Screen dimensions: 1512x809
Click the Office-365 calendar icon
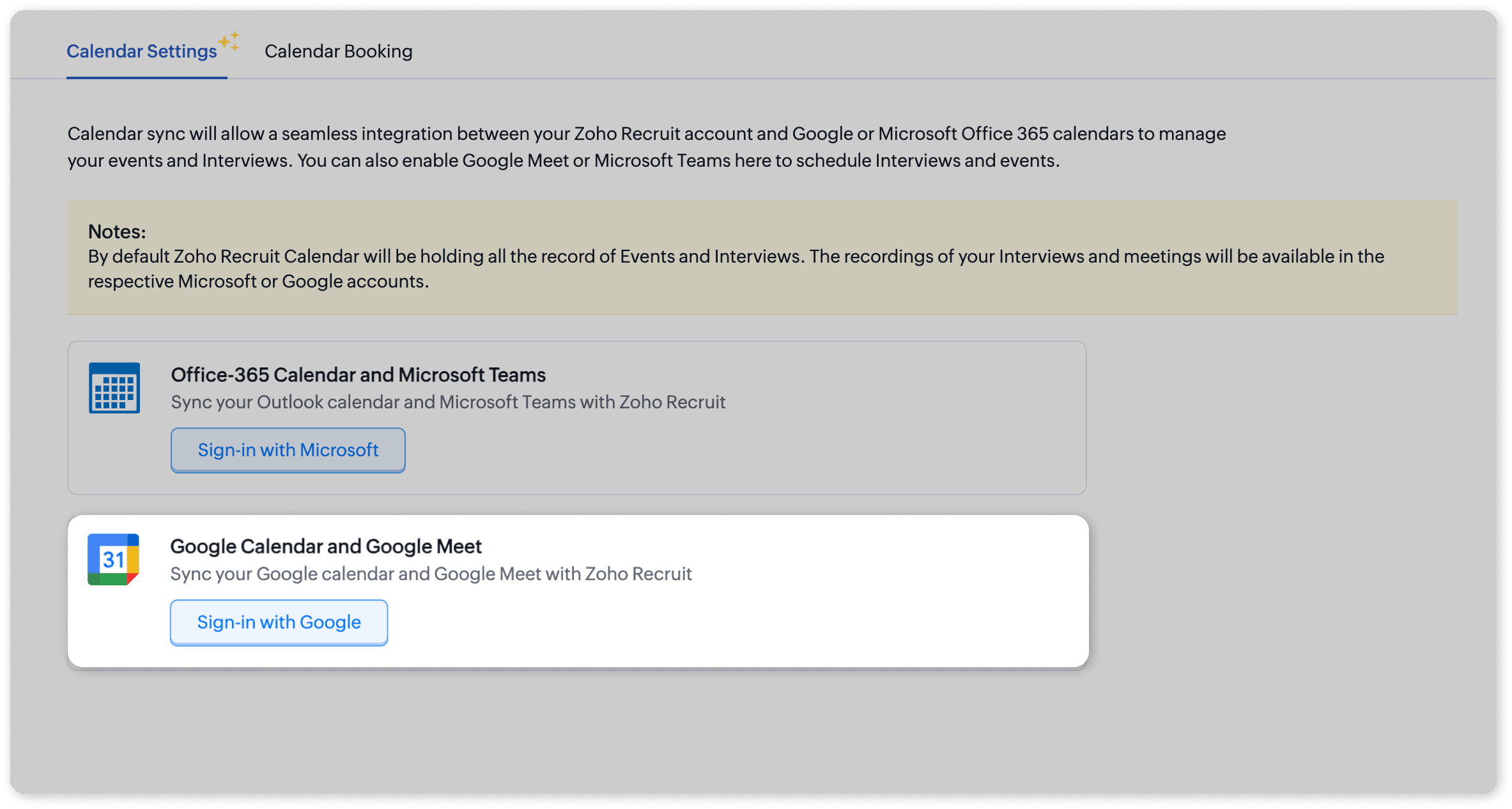coord(114,388)
